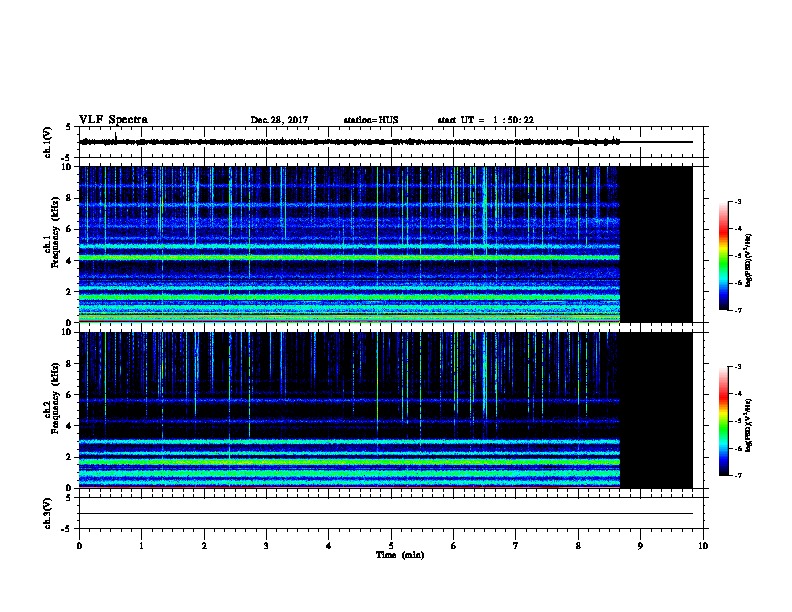Click the 5 tick on ch.1(V) axis
The height and width of the screenshot is (612, 792).
(x=69, y=127)
